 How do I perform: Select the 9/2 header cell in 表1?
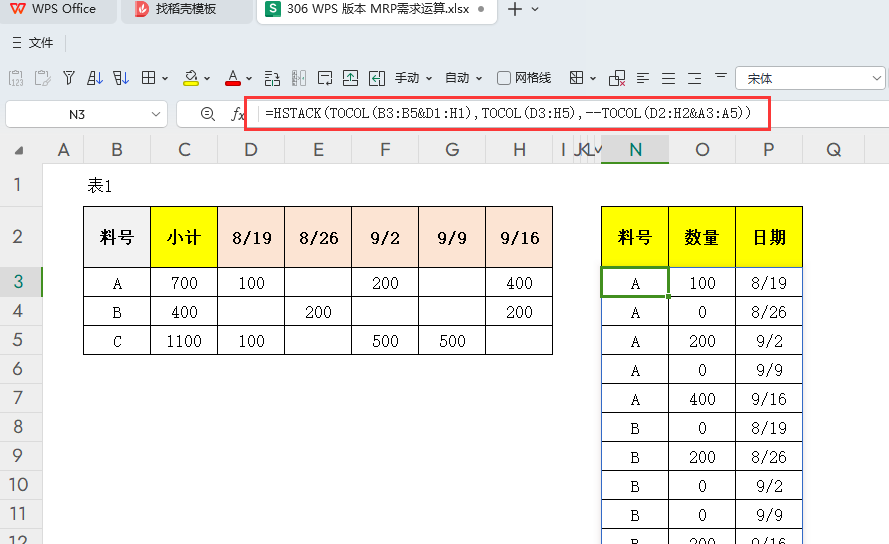click(385, 237)
